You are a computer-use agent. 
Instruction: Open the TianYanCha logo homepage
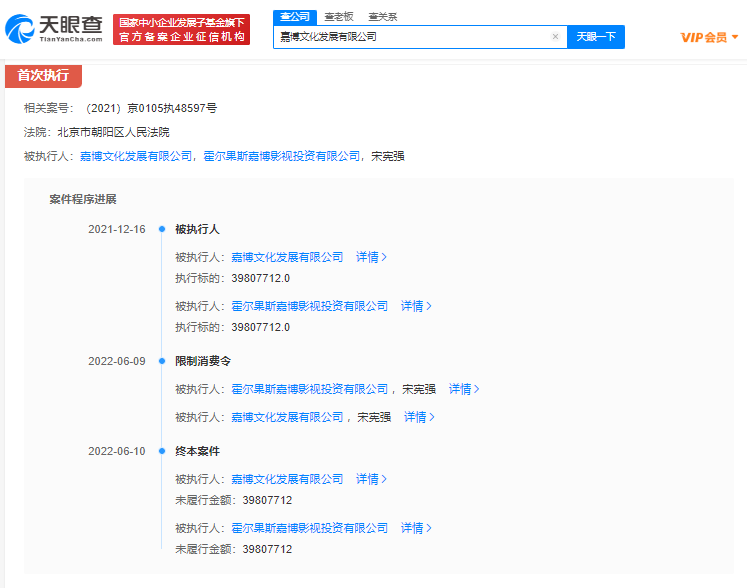pos(54,29)
